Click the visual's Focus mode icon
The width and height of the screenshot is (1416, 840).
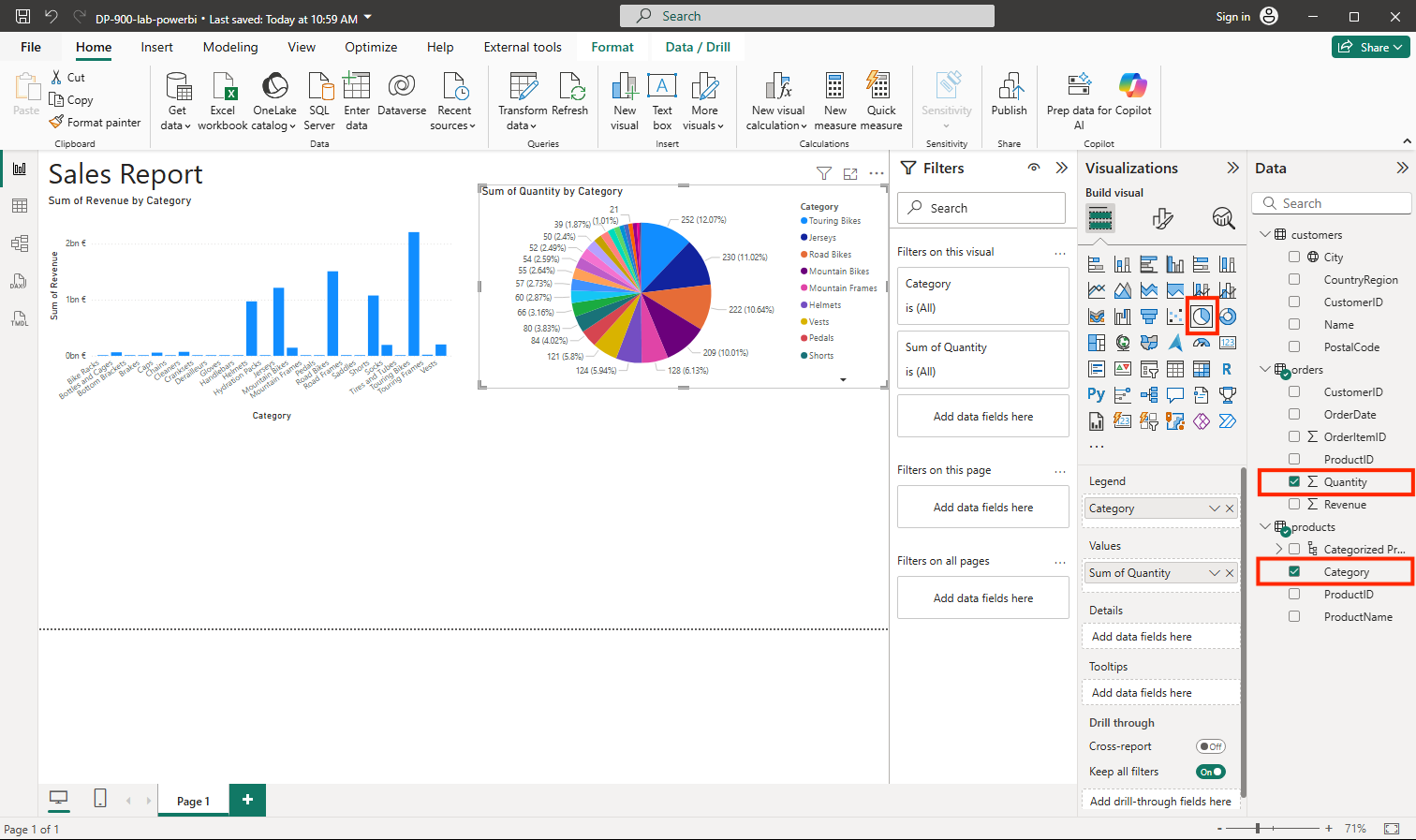pos(850,173)
